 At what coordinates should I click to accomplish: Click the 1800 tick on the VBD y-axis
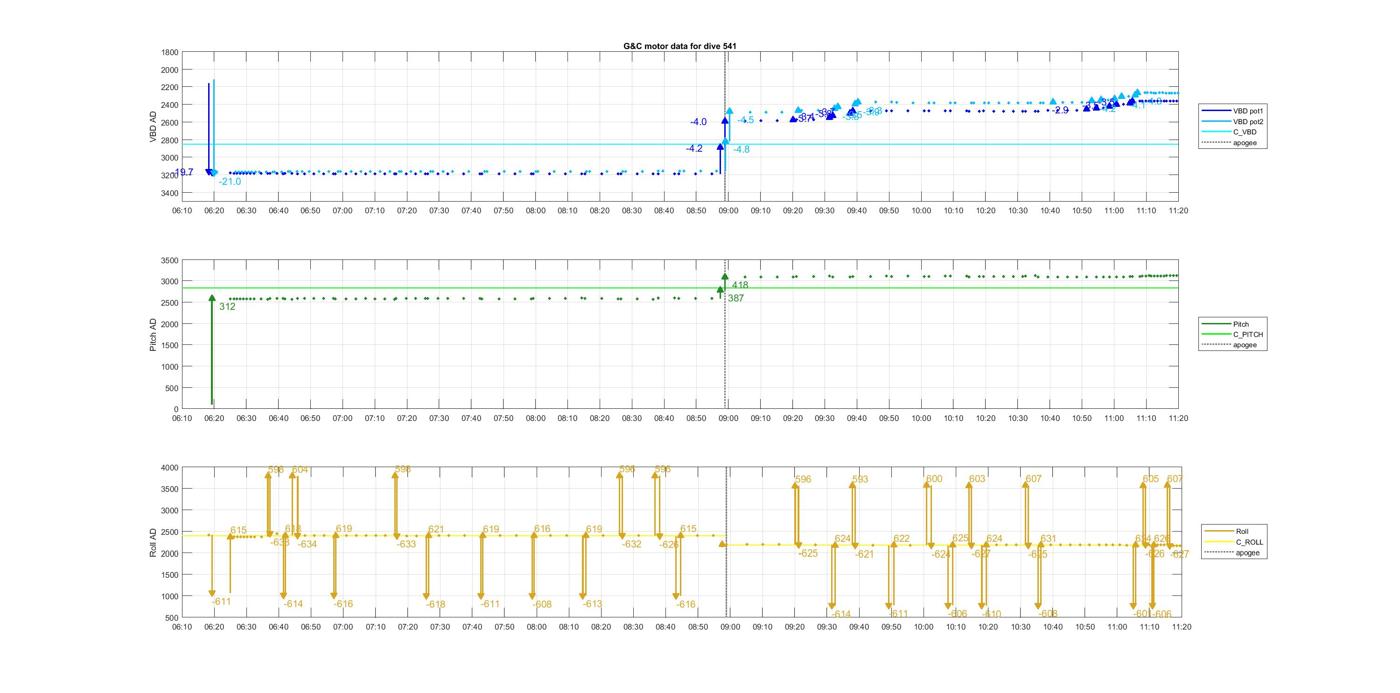coord(169,52)
